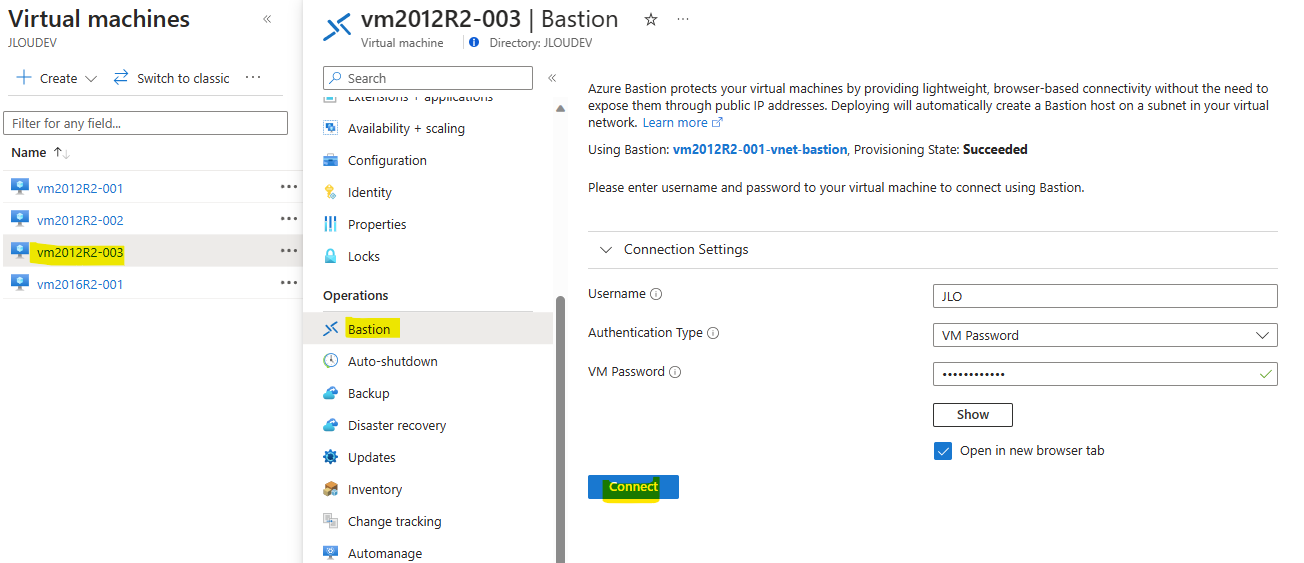Toggle Open in new browser tab checkbox
Image resolution: width=1304 pixels, height=563 pixels.
(943, 451)
